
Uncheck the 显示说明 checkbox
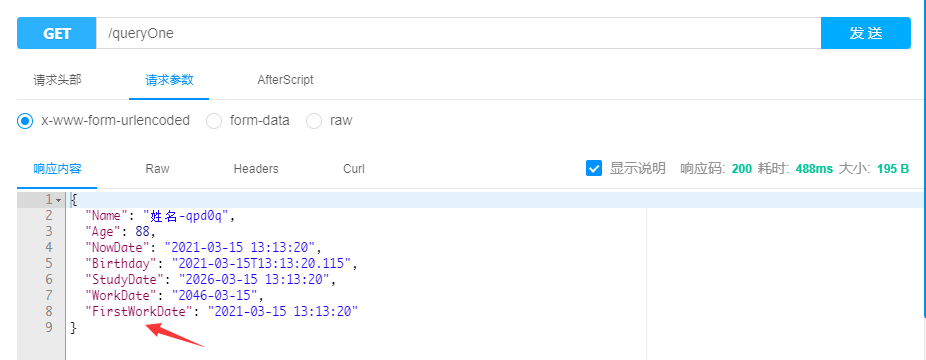(594, 168)
